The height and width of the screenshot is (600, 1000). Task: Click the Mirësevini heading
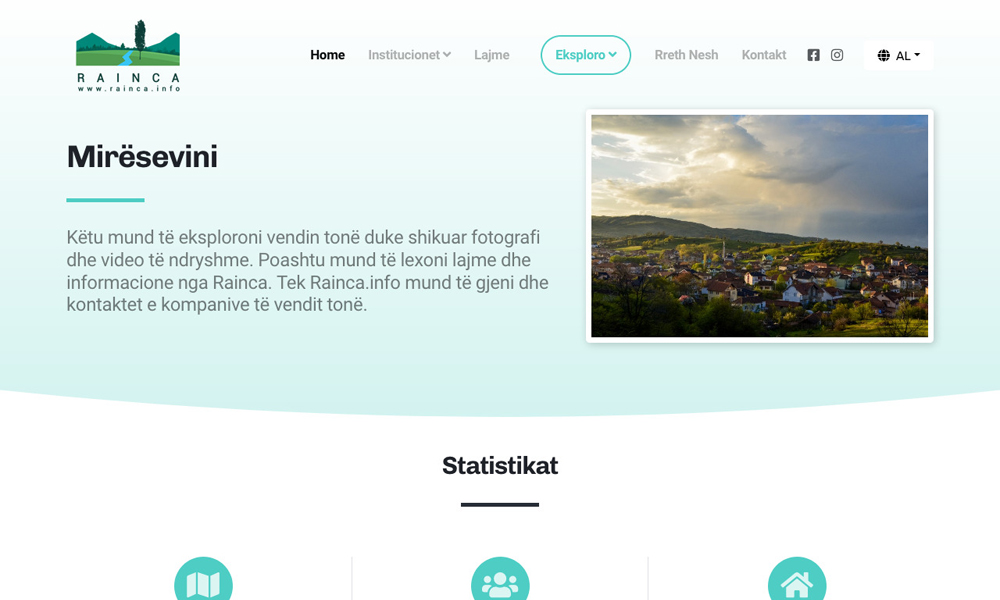pyautogui.click(x=142, y=157)
